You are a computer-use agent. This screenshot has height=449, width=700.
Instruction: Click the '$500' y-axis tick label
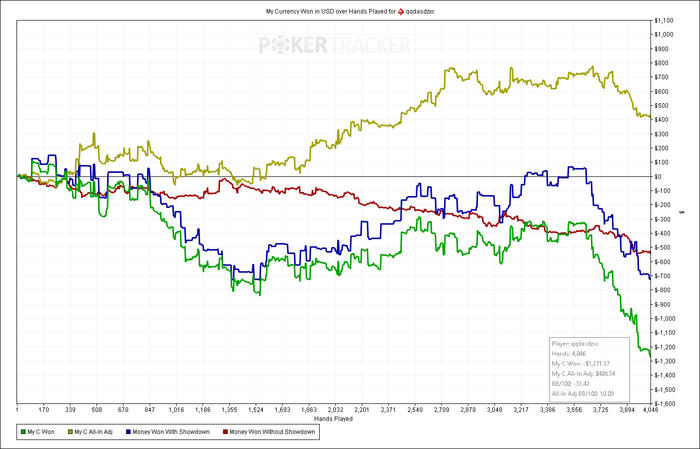(x=661, y=106)
